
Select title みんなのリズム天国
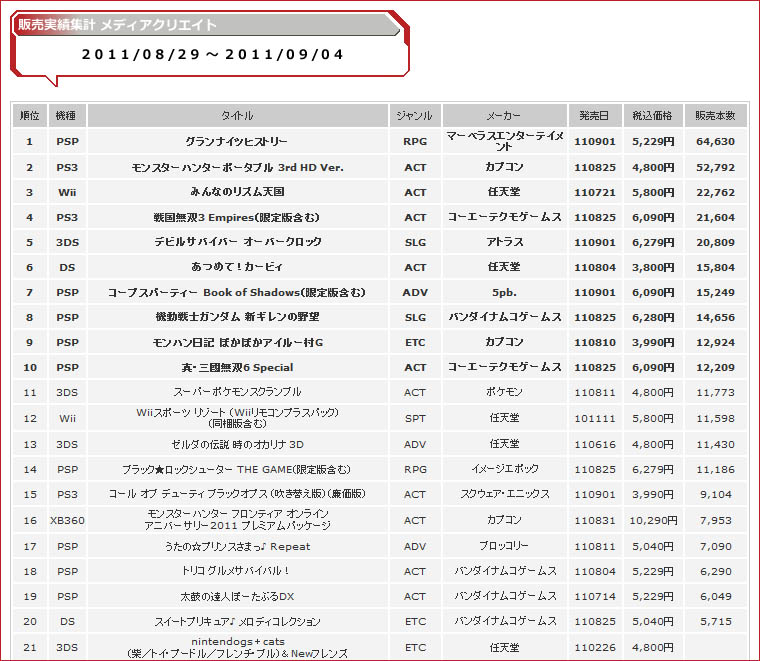click(238, 192)
